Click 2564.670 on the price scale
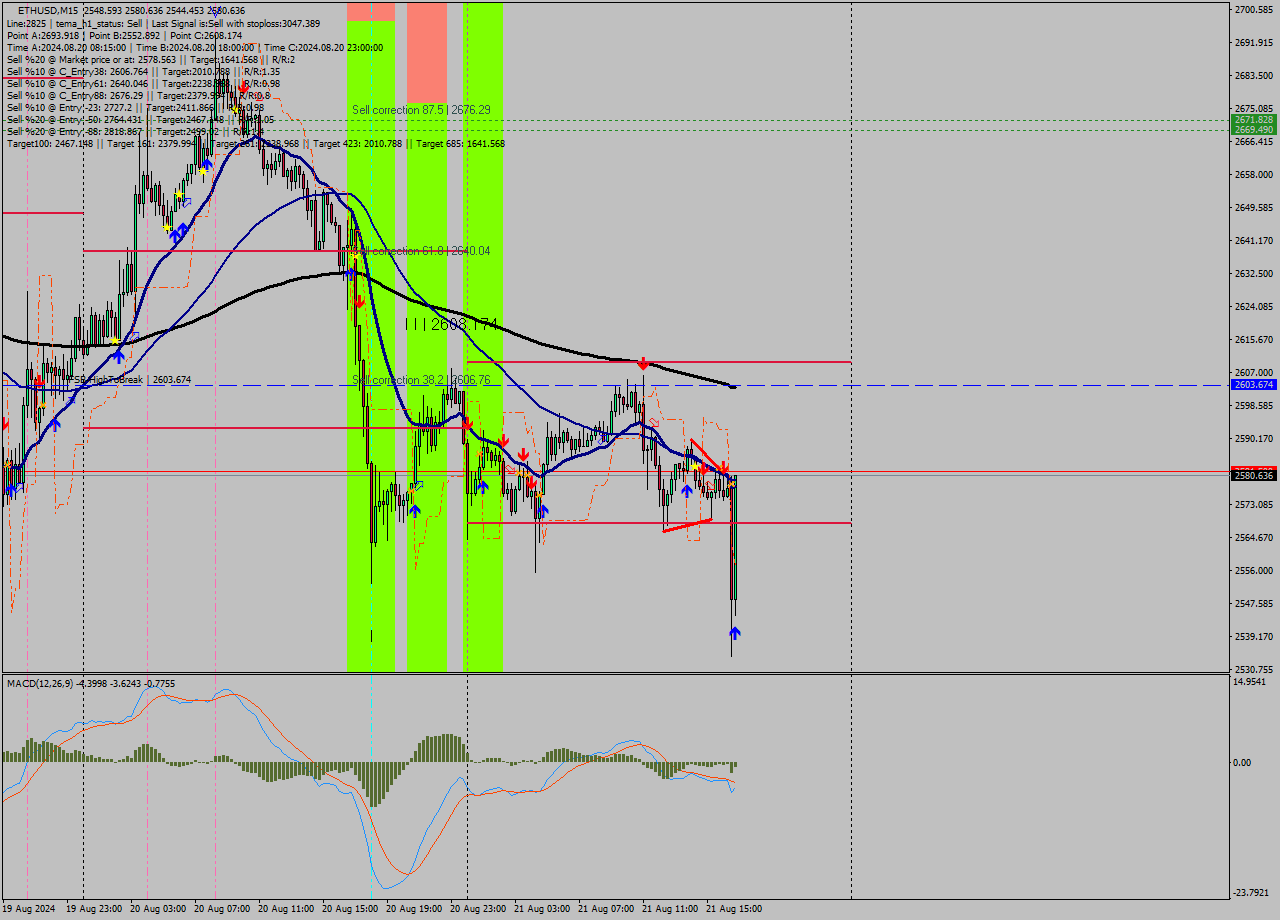 click(1253, 537)
